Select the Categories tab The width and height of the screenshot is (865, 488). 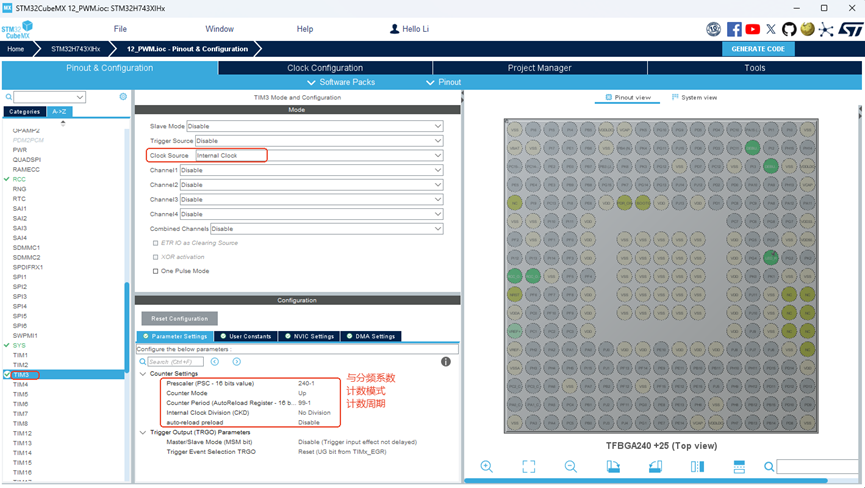pos(25,111)
